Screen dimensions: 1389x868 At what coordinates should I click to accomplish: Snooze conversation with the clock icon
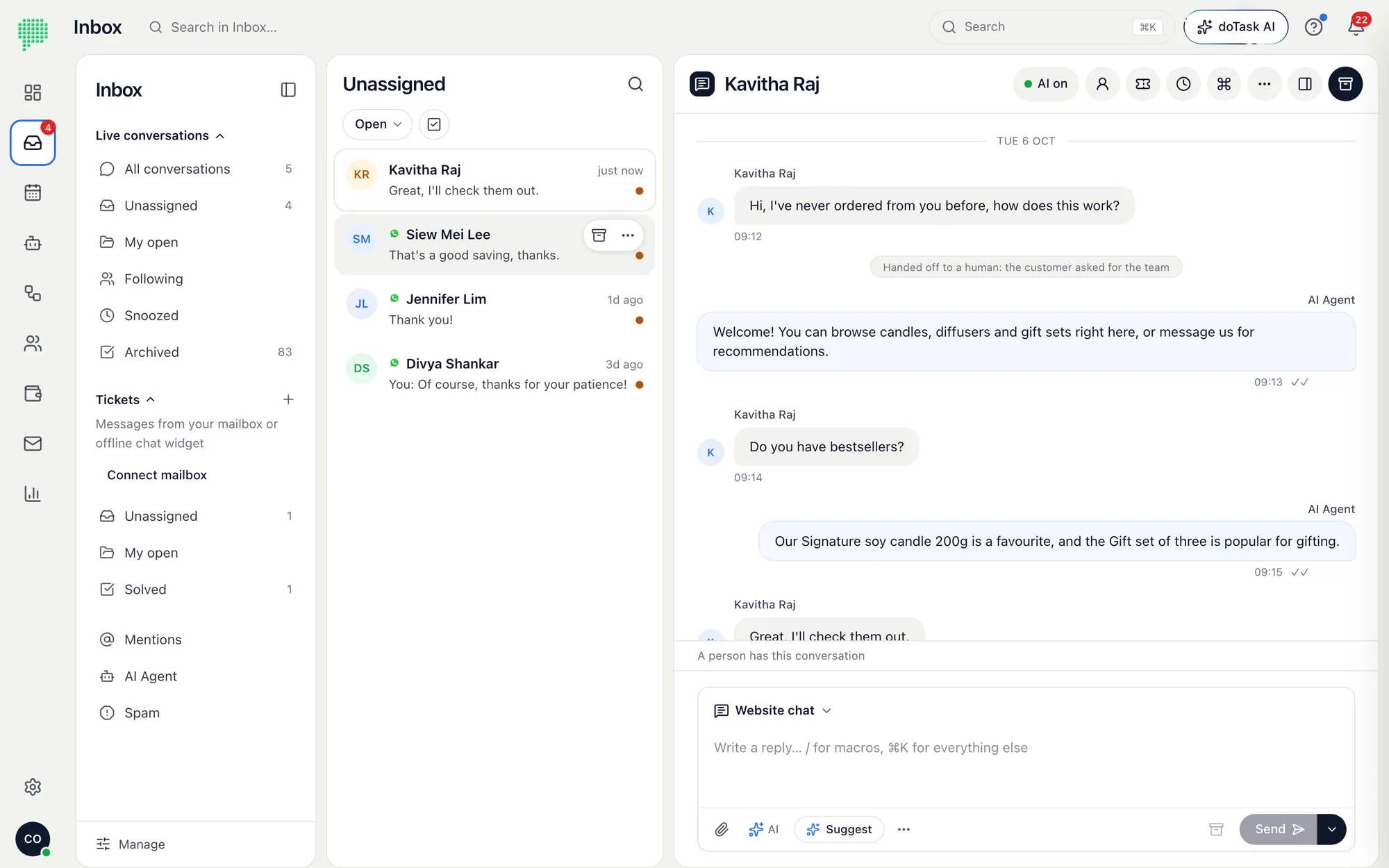1183,84
